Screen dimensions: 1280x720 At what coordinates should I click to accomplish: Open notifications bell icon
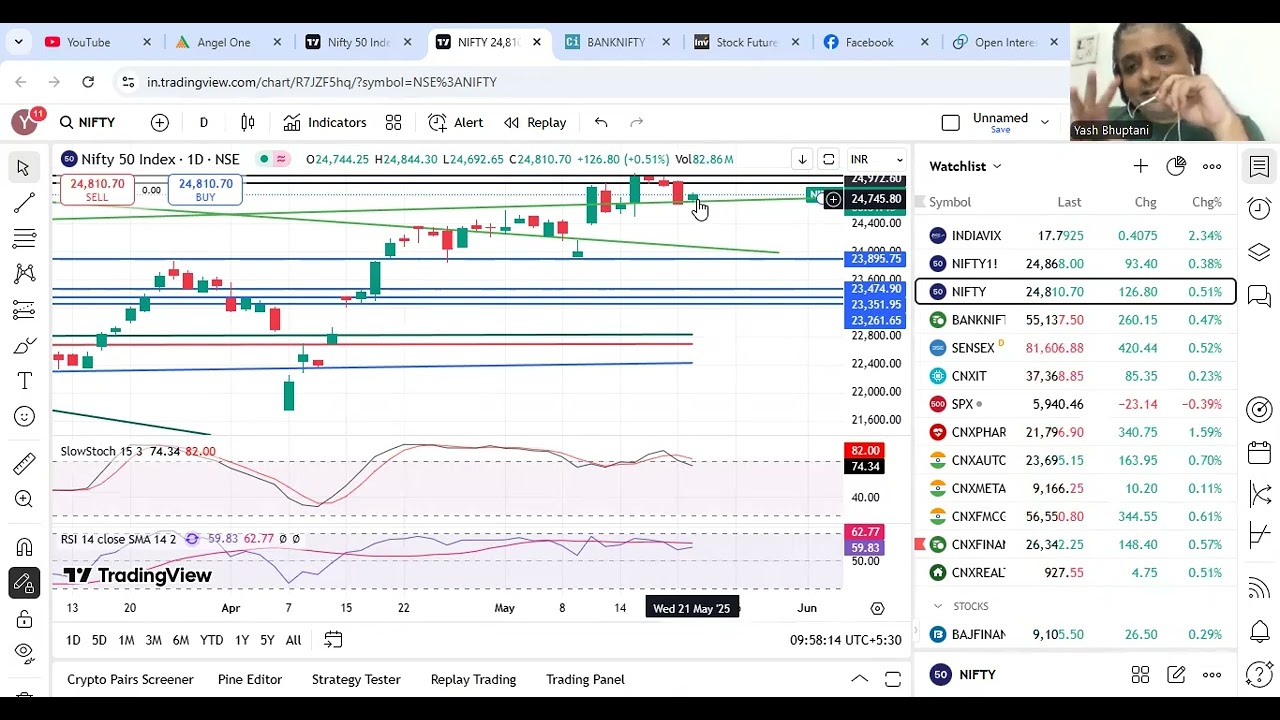point(1259,632)
